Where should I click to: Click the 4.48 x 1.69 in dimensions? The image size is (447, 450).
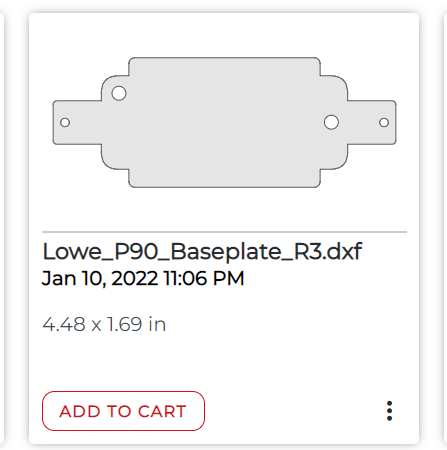(104, 324)
